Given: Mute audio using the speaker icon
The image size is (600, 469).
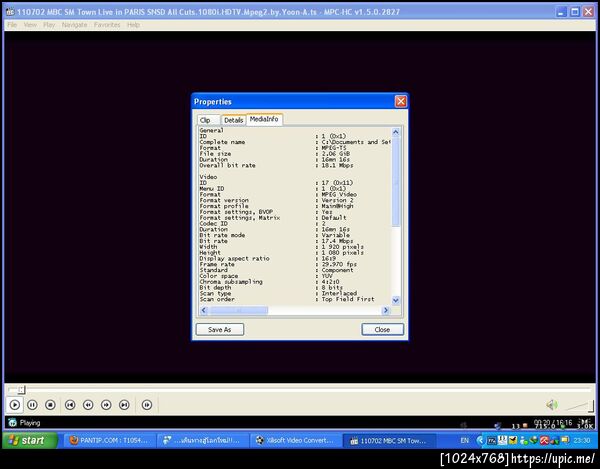Looking at the screenshot, I should (551, 404).
